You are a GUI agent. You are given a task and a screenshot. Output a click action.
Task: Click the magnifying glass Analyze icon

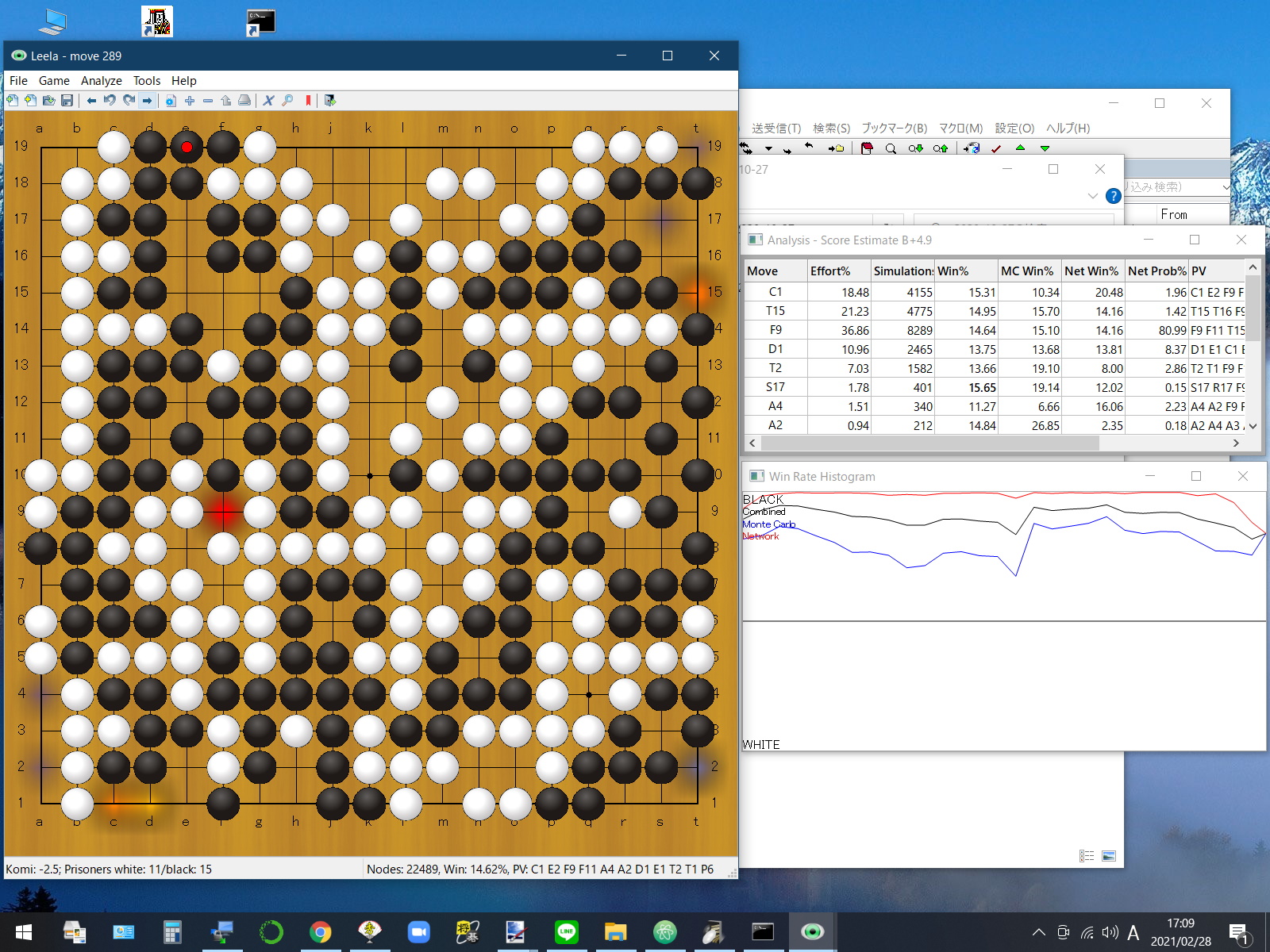(x=287, y=101)
